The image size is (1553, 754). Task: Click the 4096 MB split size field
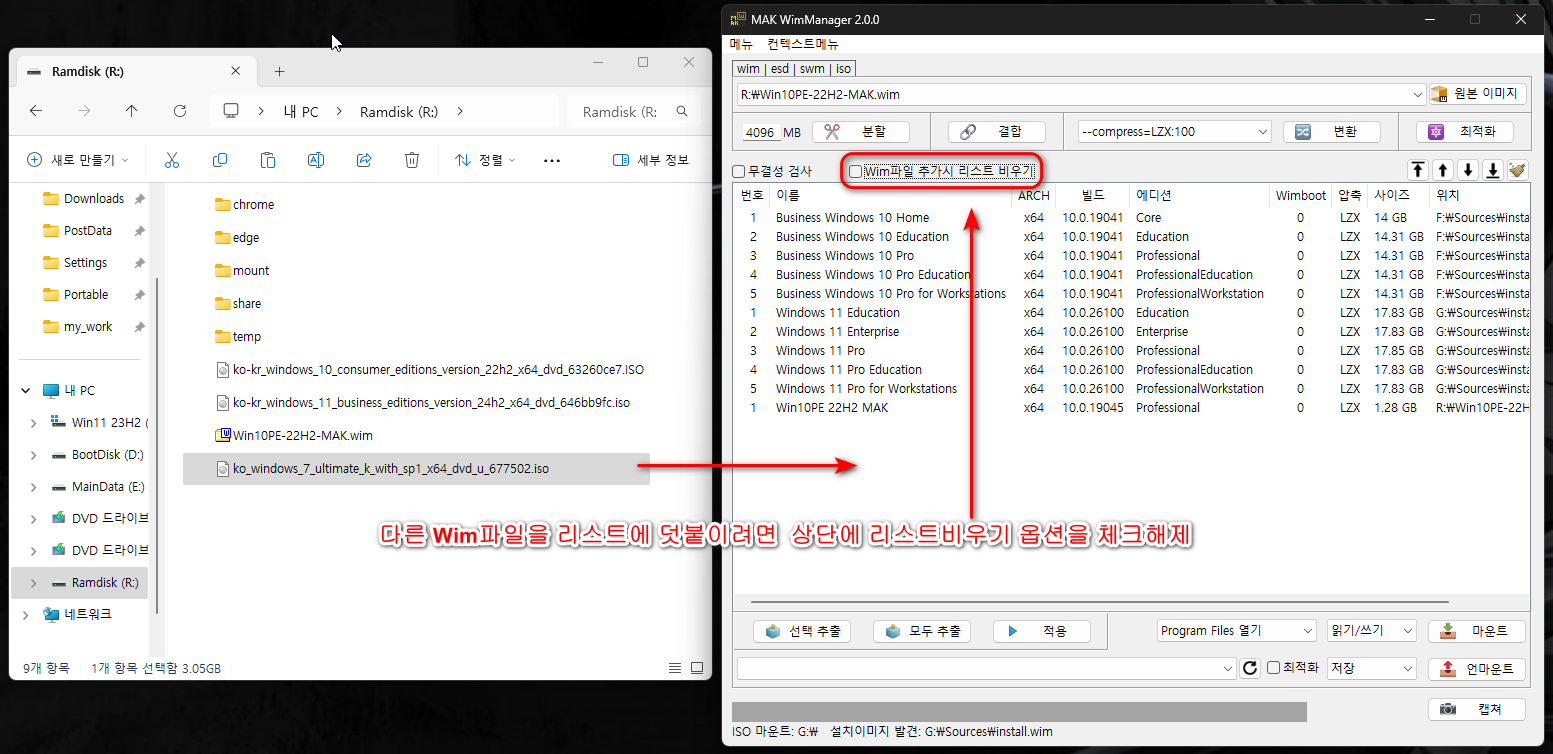(x=761, y=132)
